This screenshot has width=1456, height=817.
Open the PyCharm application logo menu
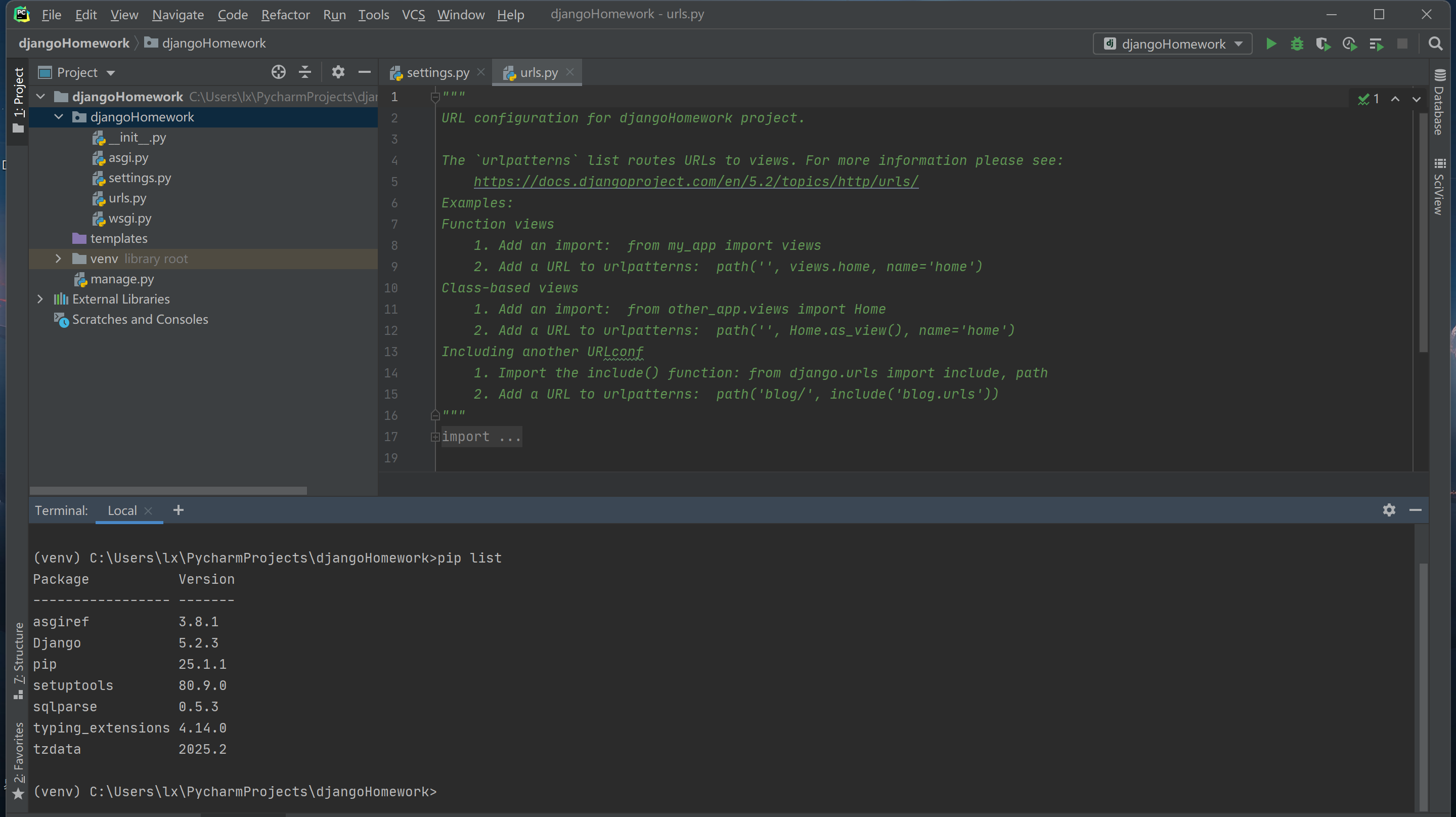pos(21,14)
